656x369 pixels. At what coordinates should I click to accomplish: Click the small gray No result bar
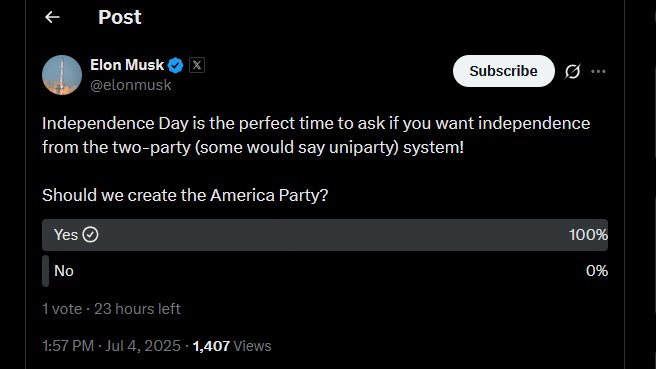(46, 271)
